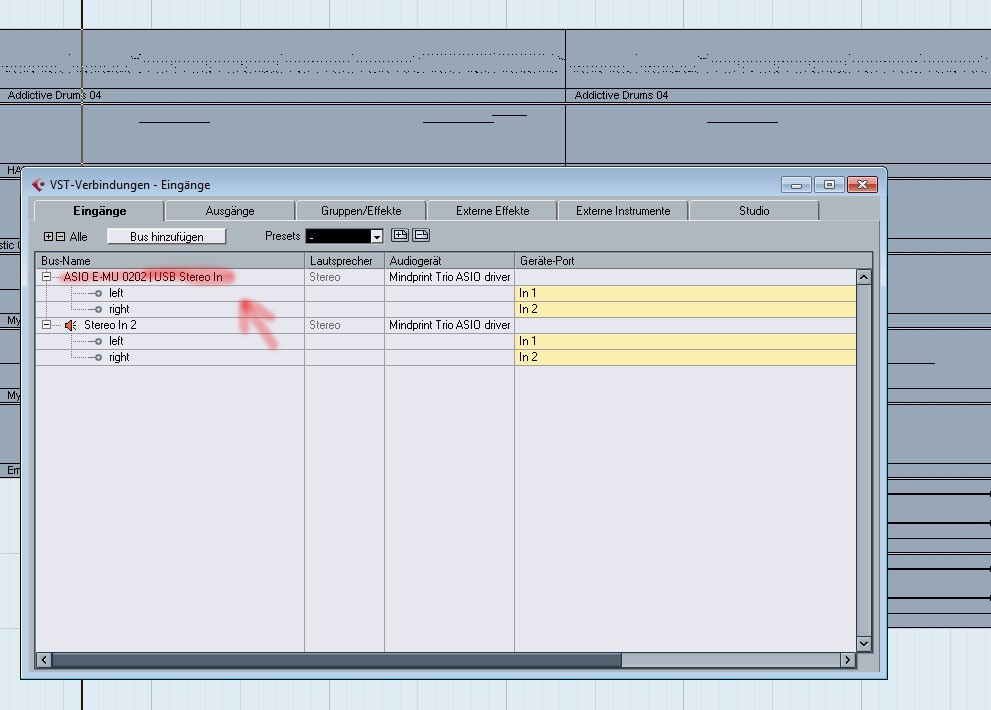Viewport: 991px width, 710px height.
Task: Click the vertical scrollbar down arrow
Action: (x=864, y=644)
